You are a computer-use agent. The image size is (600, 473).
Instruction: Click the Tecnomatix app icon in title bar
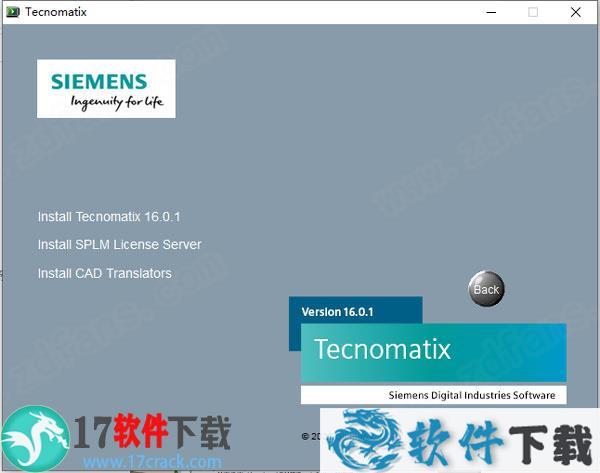pyautogui.click(x=13, y=12)
